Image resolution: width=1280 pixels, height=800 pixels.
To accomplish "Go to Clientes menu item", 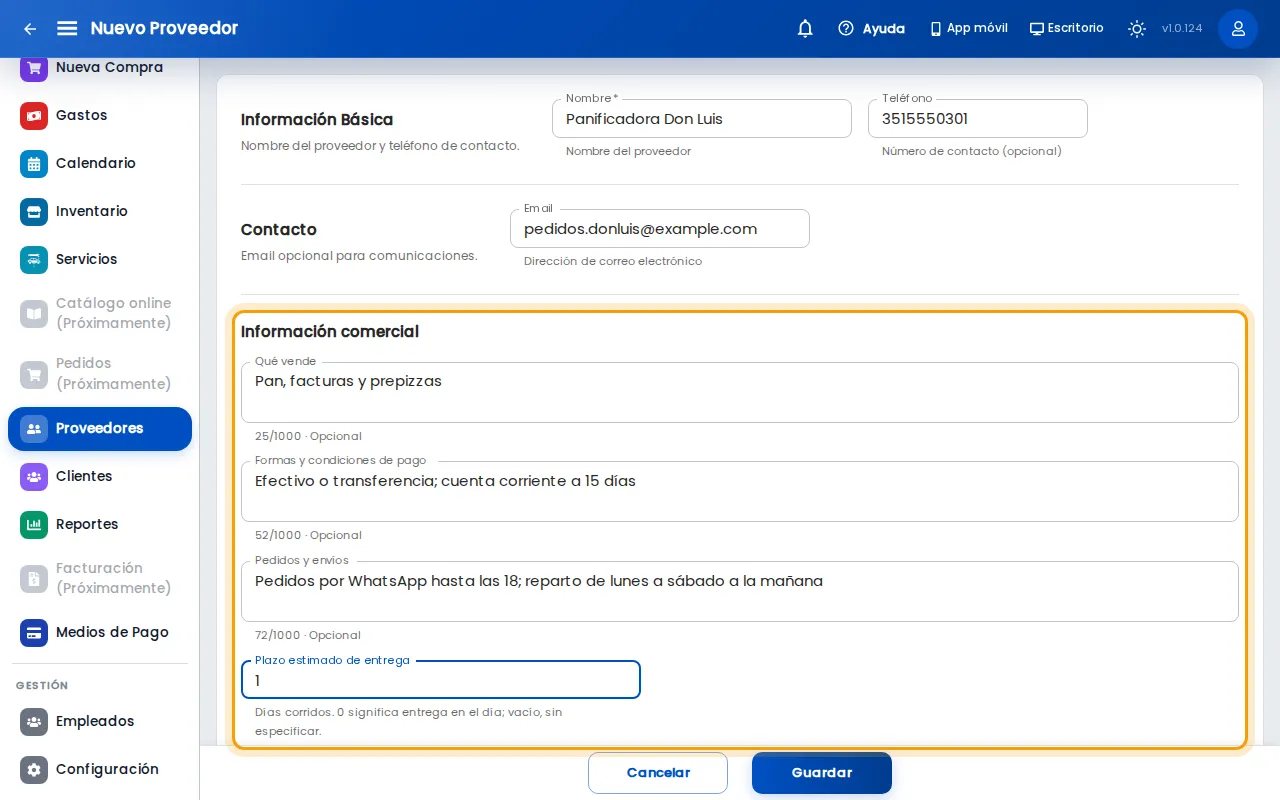I will click(100, 477).
